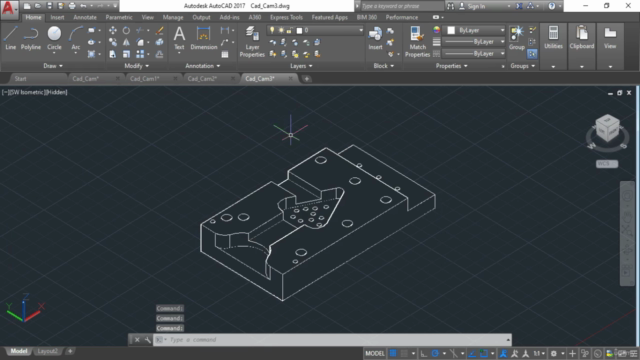The image size is (640, 360).
Task: Toggle ortho mode in status bar
Action: click(x=424, y=353)
